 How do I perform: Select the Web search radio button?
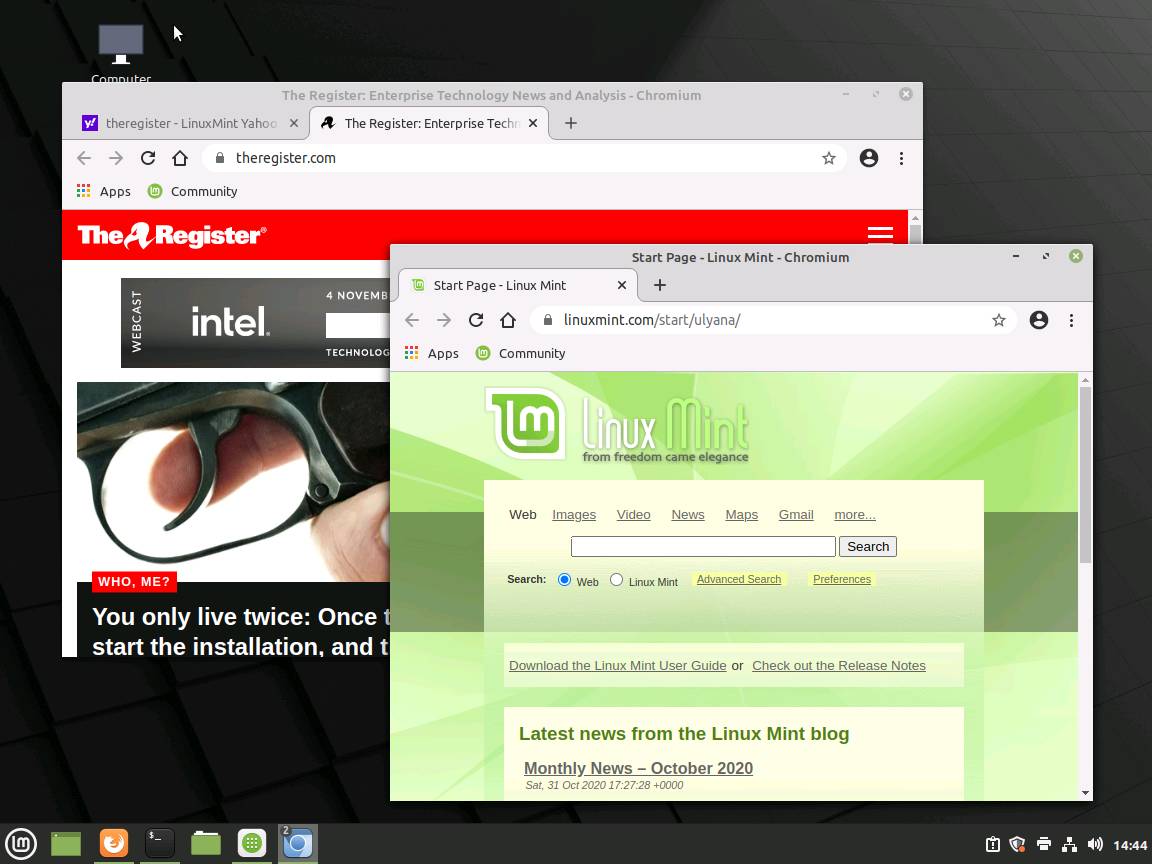click(564, 580)
